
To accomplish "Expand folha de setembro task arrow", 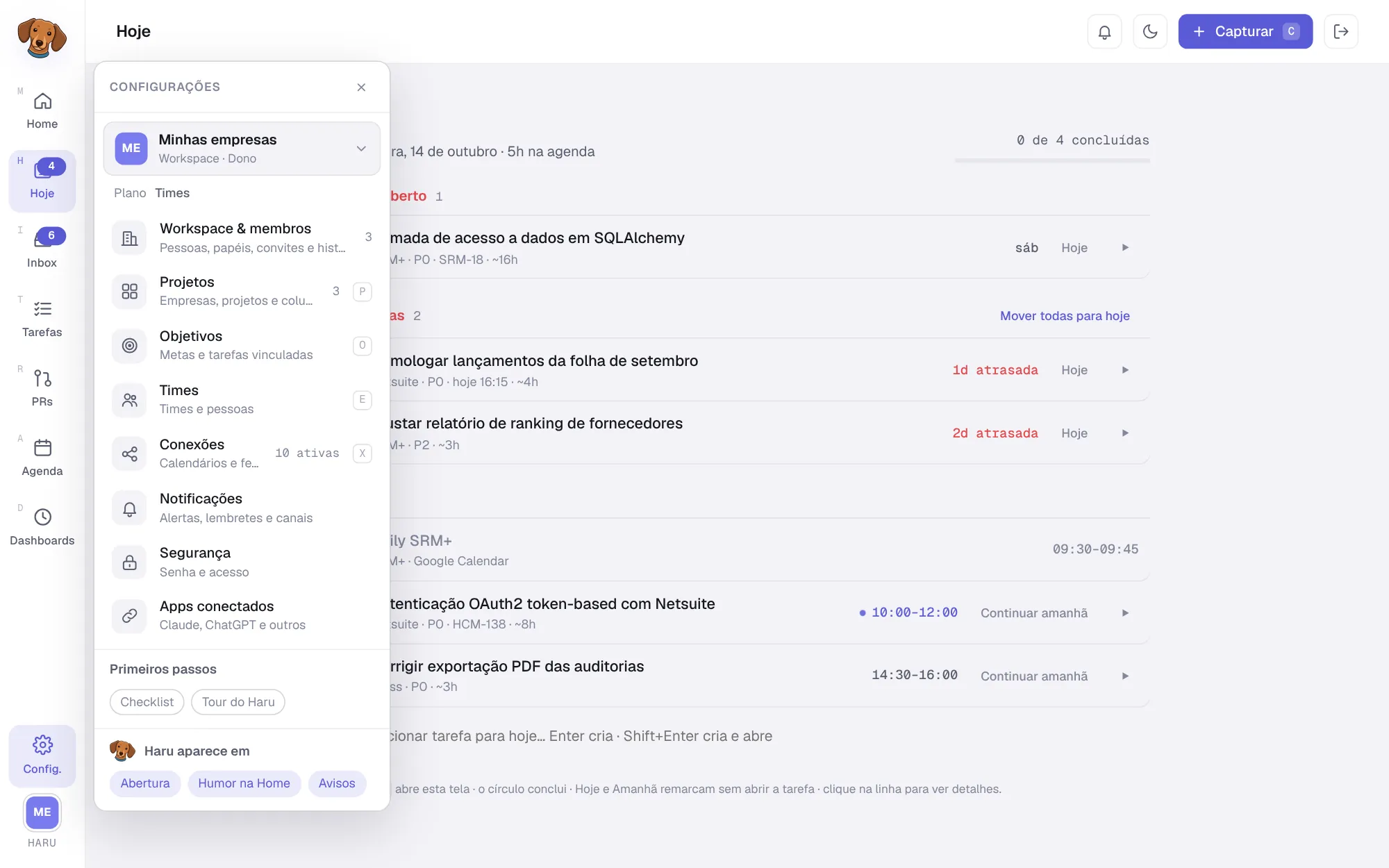I will coord(1125,370).
